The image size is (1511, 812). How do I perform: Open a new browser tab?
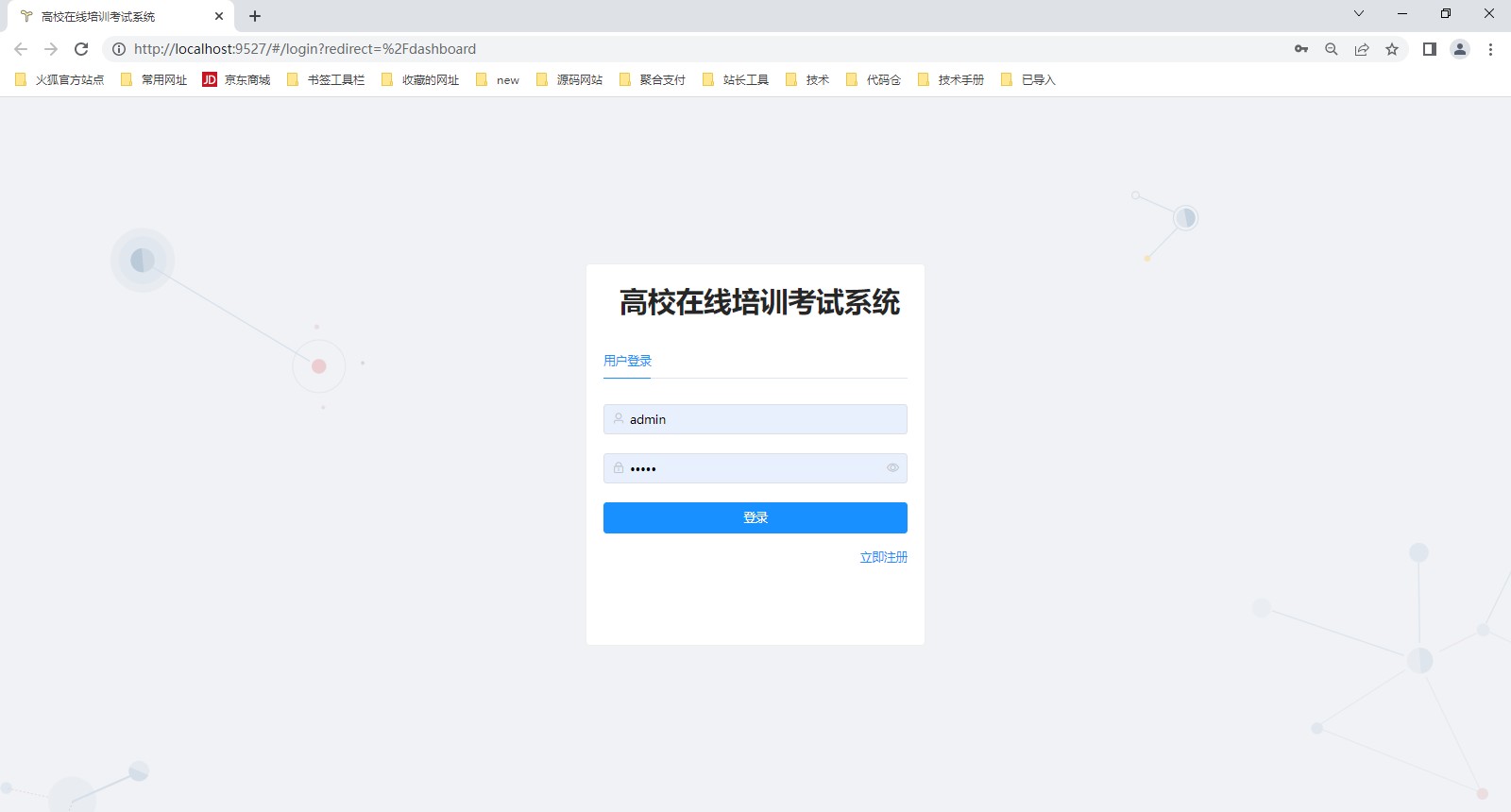coord(255,16)
